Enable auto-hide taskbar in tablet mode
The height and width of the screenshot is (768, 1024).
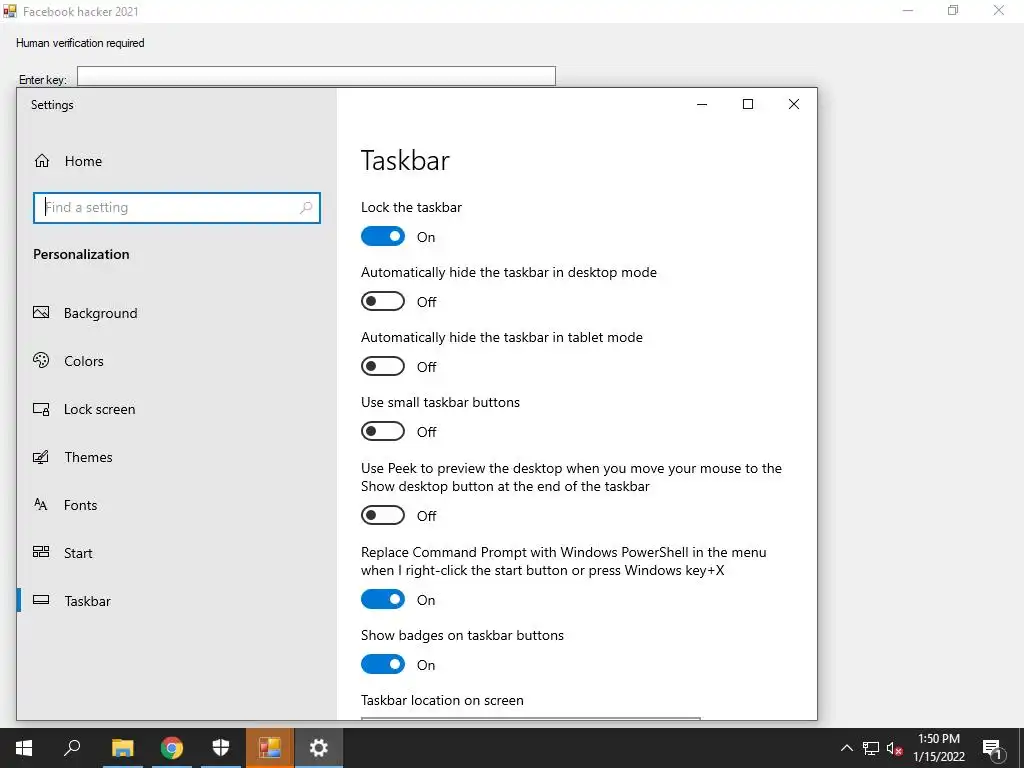pos(383,366)
